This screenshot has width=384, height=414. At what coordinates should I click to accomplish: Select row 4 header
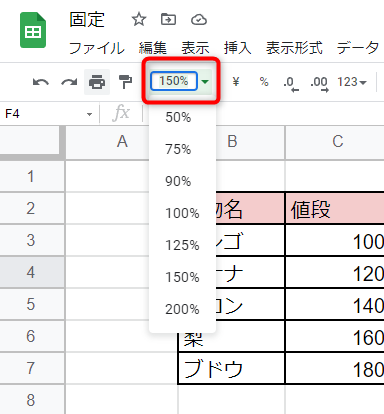31,272
